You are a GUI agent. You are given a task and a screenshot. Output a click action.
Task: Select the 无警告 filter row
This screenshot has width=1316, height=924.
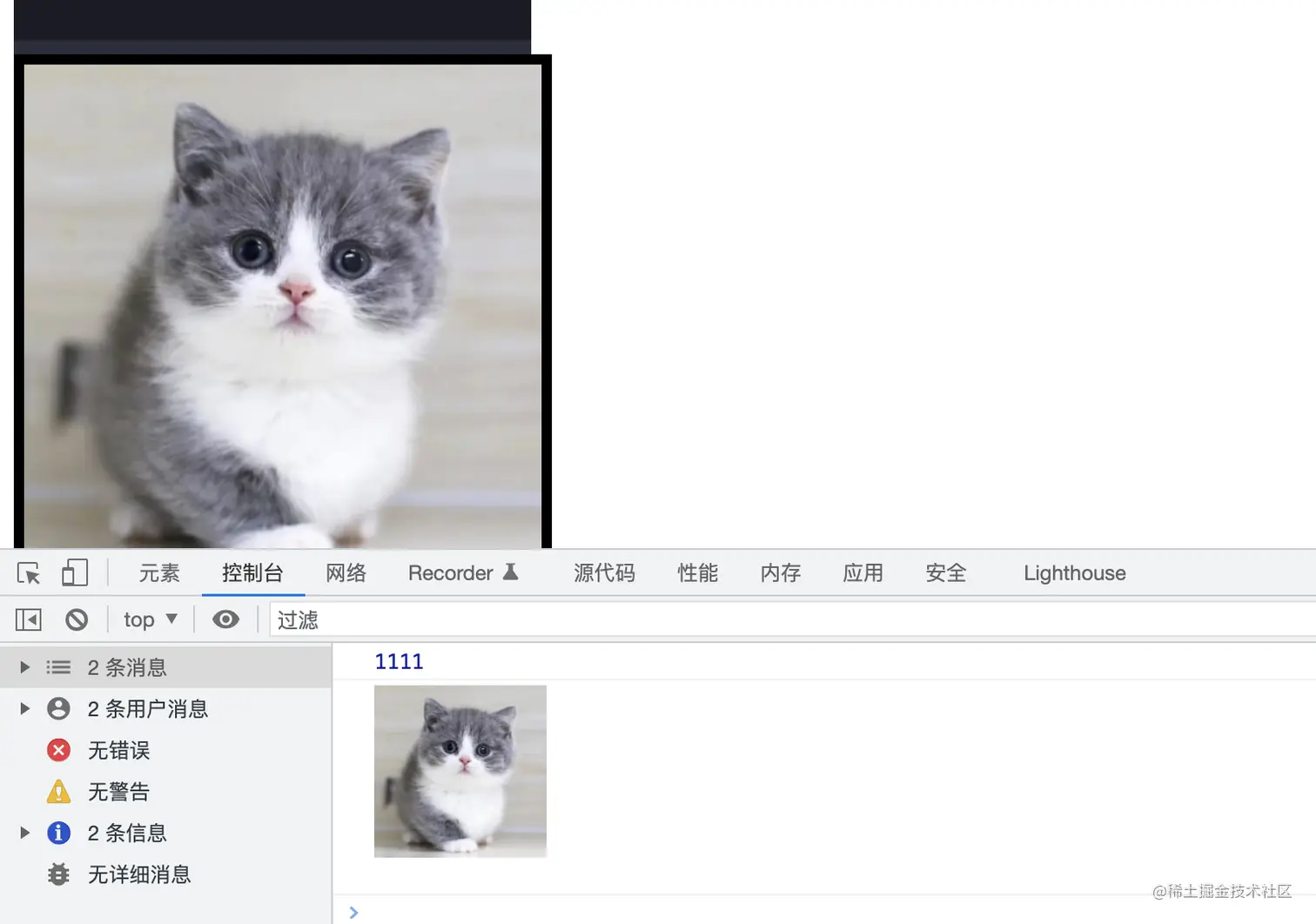(x=165, y=792)
